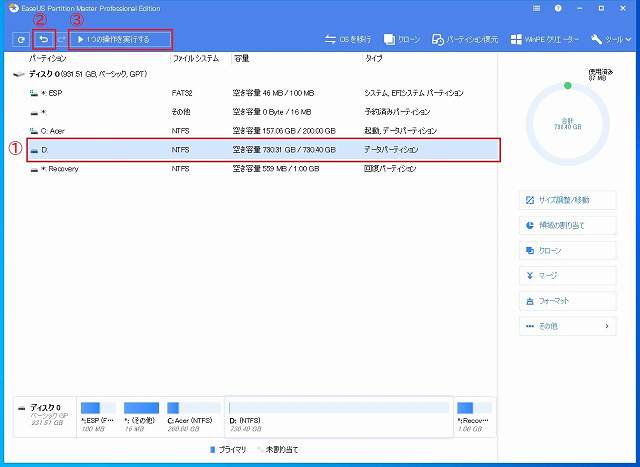Click the Clone button in right panel
The height and width of the screenshot is (467, 640).
click(568, 251)
